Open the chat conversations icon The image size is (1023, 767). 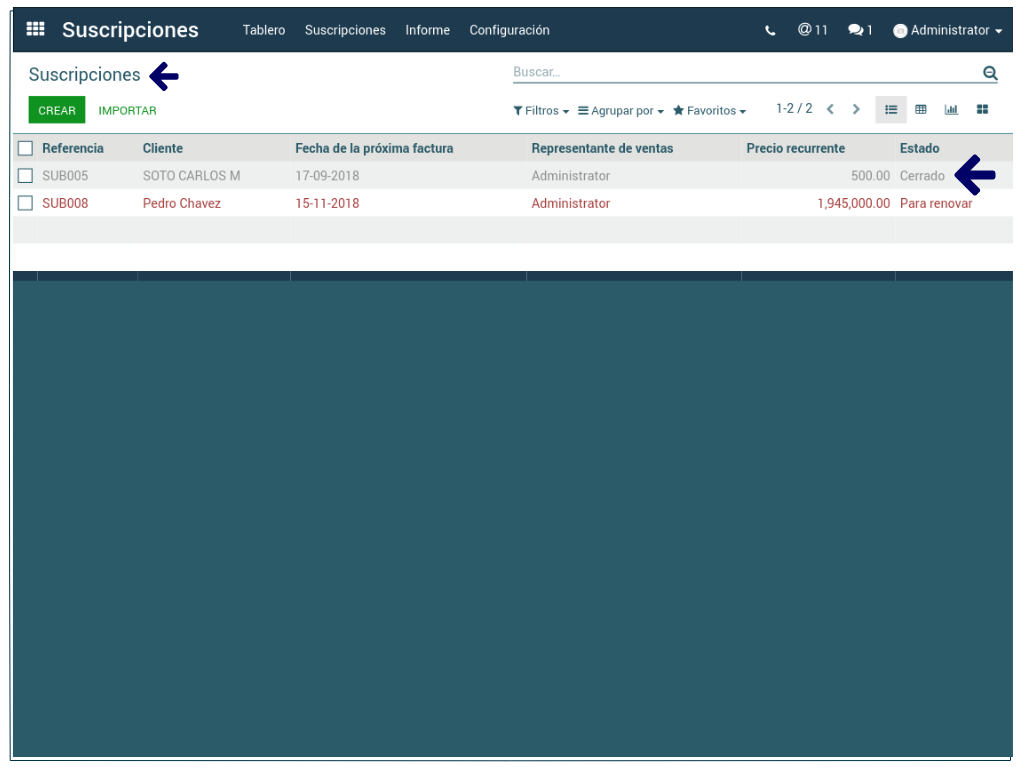coord(860,30)
